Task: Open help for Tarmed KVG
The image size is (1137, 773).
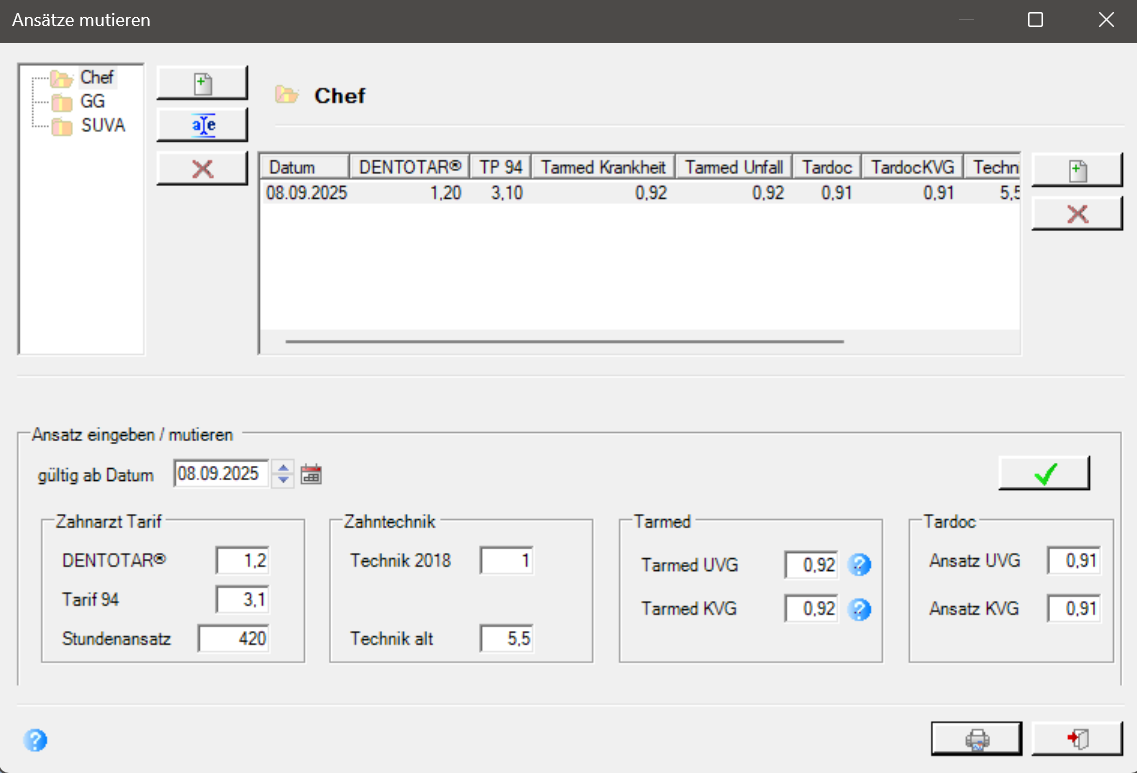Action: (x=859, y=609)
